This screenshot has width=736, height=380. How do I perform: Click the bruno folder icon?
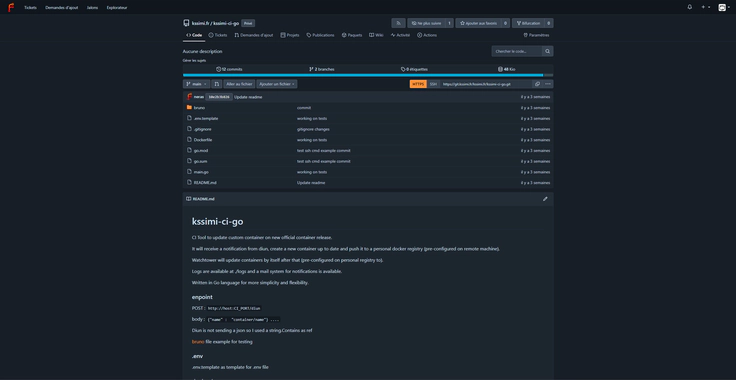click(189, 107)
